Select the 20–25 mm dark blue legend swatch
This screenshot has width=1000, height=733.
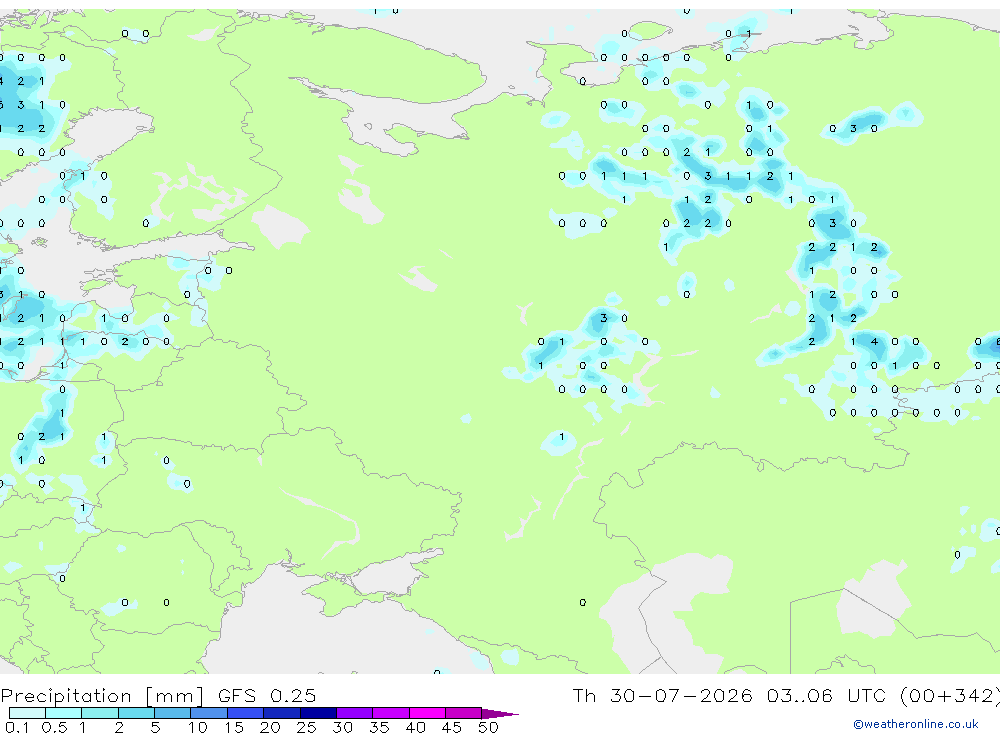[x=282, y=713]
